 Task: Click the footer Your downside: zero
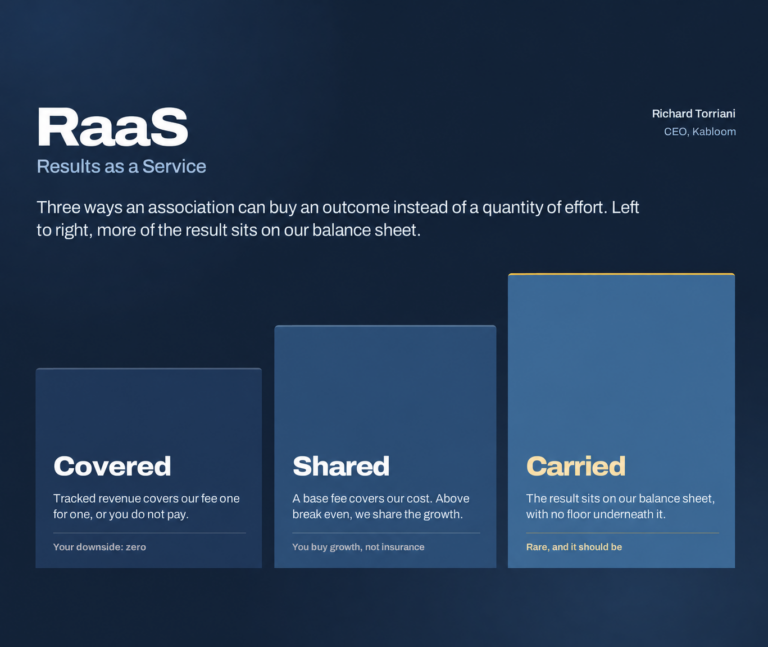pos(99,547)
